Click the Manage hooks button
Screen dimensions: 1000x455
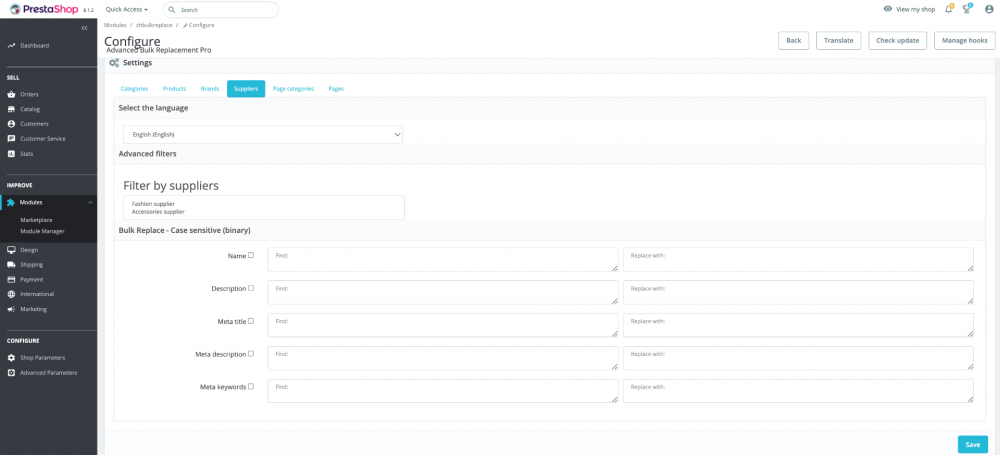tap(964, 40)
